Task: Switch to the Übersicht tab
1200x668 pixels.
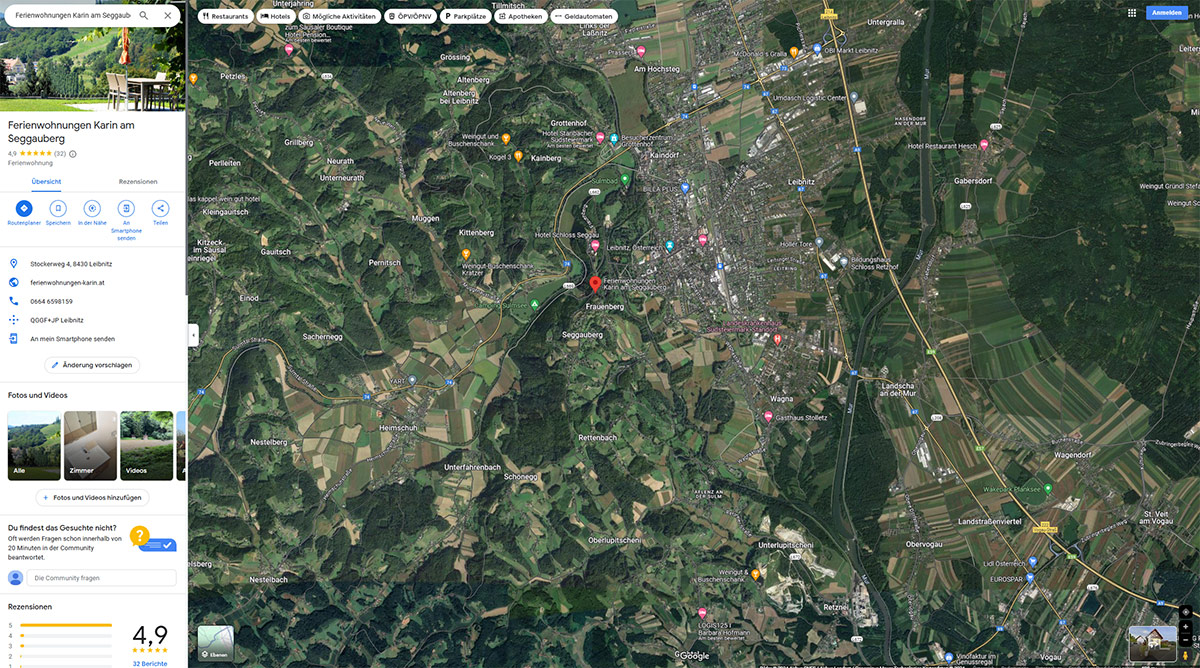Action: pyautogui.click(x=47, y=181)
